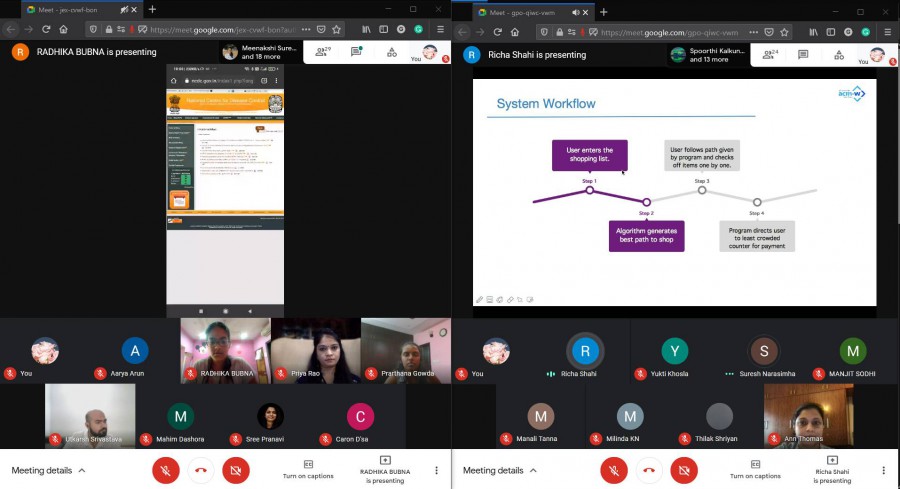900x489 pixels.
Task: Open a new tab in the right browser window
Action: point(603,9)
